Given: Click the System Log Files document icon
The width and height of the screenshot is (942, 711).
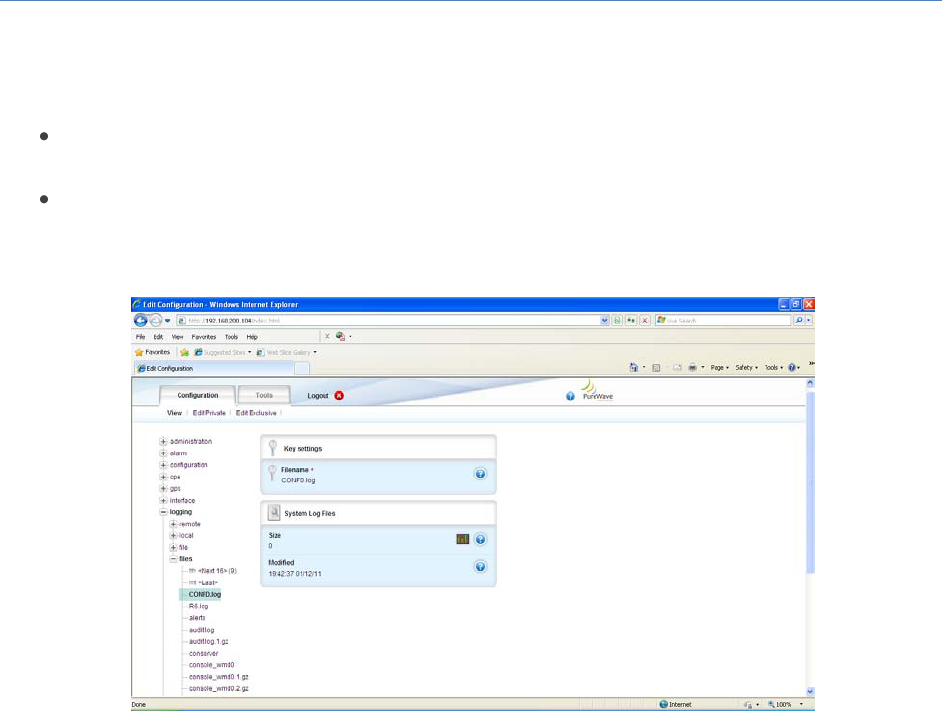Looking at the screenshot, I should pos(274,513).
